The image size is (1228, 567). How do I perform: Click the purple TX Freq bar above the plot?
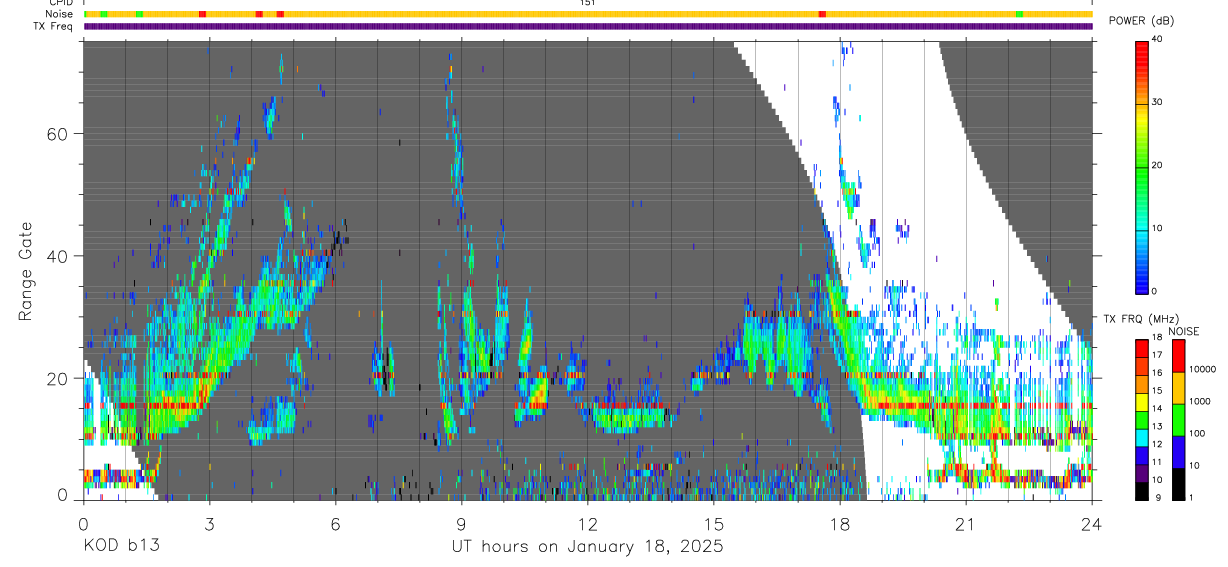[588, 26]
